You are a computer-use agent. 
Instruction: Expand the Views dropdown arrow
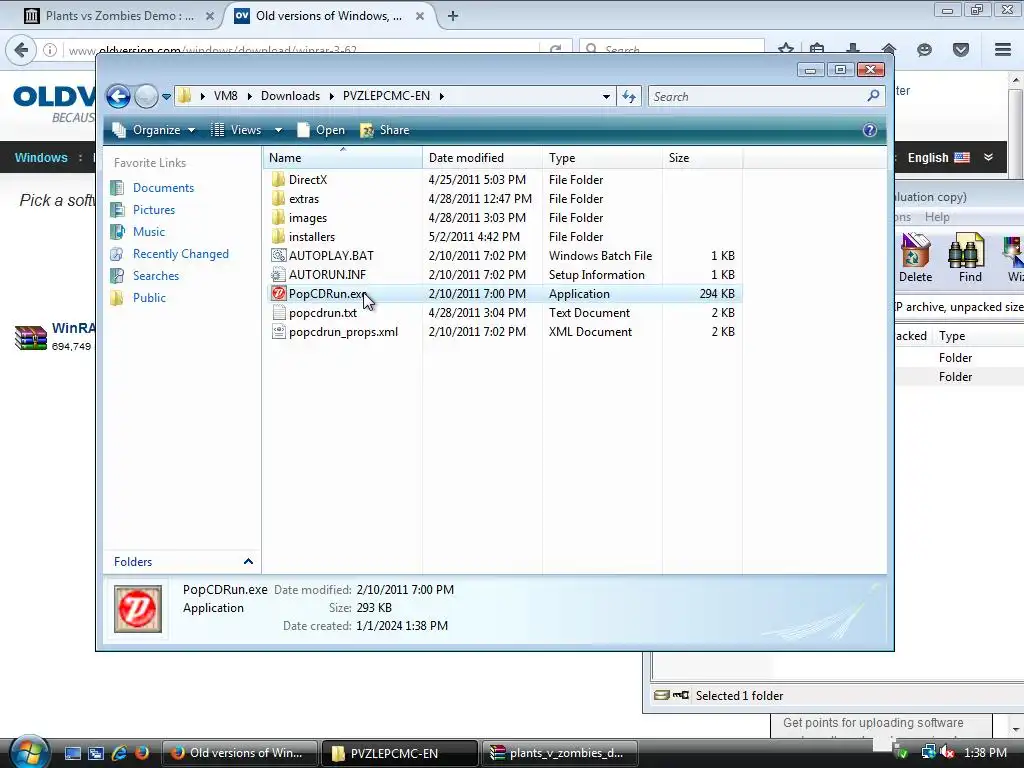[x=278, y=130]
